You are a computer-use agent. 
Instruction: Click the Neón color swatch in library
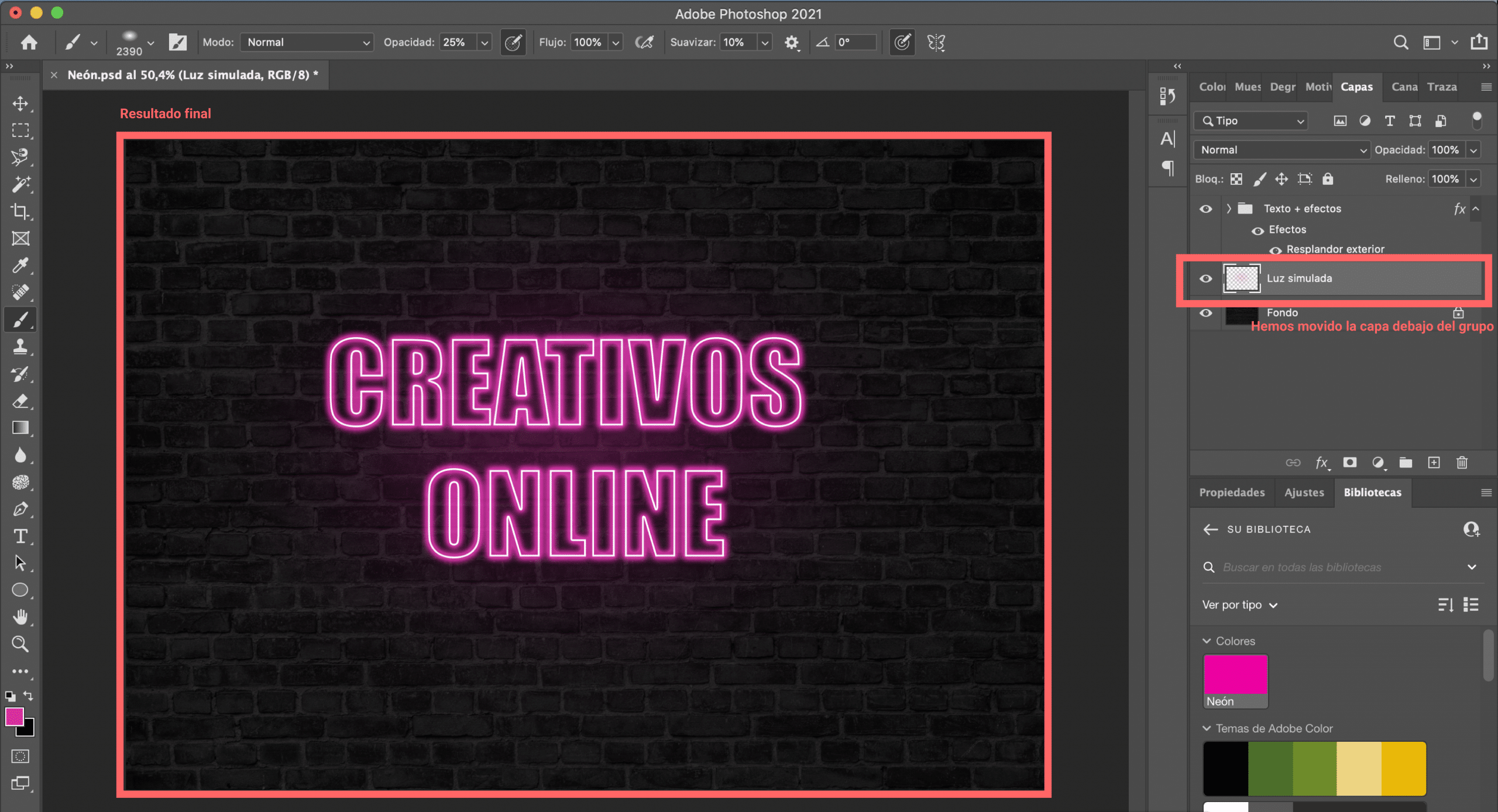[x=1235, y=675]
